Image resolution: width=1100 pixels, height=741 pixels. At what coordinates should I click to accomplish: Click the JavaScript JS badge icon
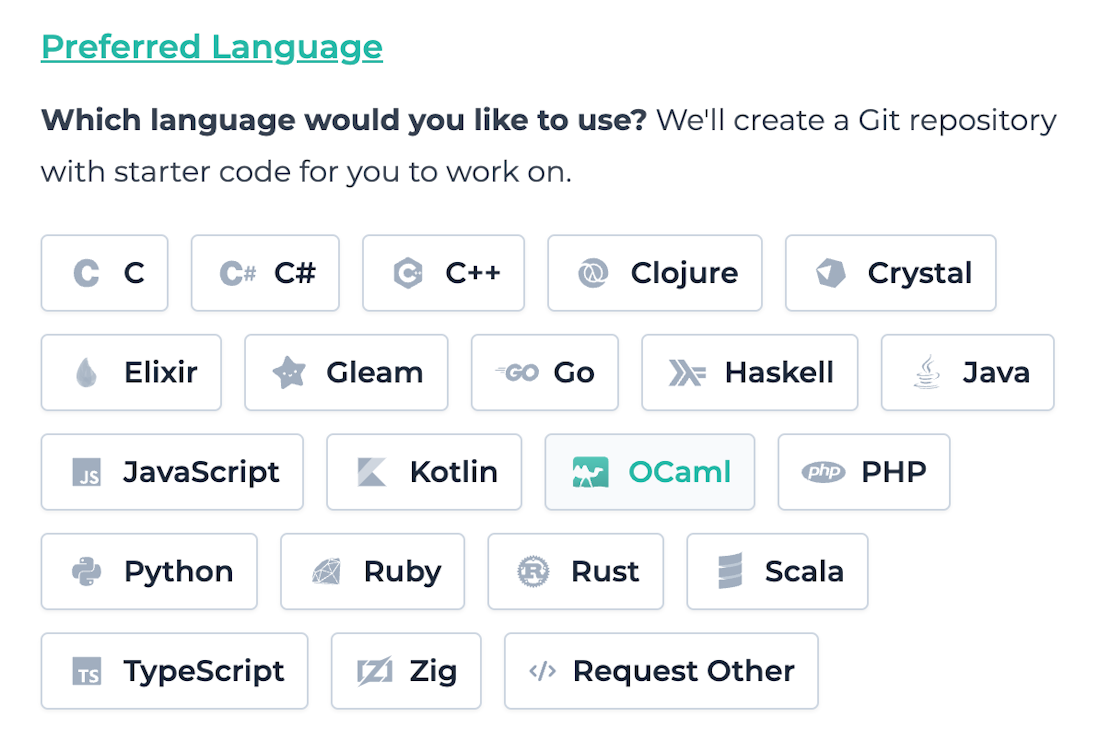85,471
